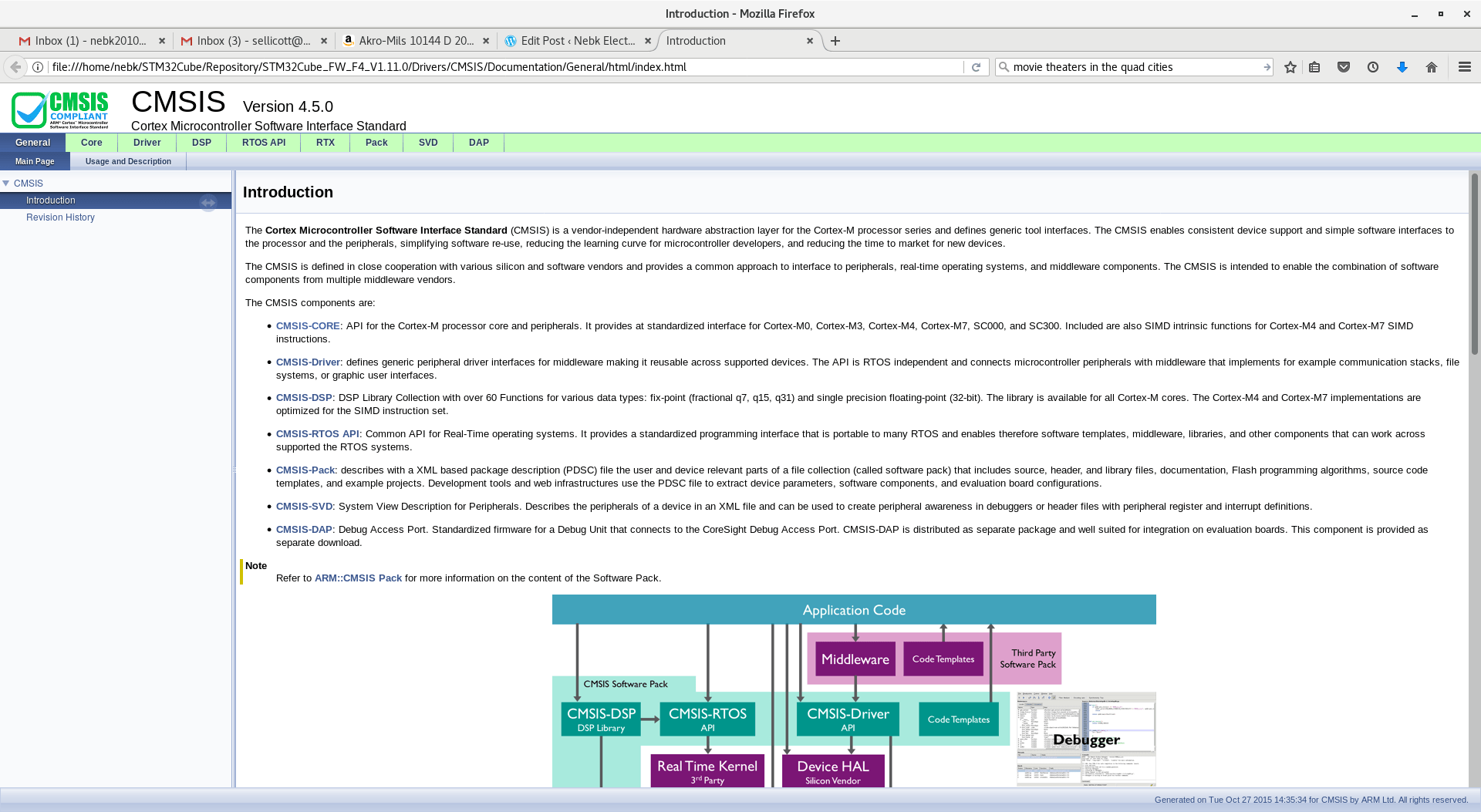The width and height of the screenshot is (1481, 812).
Task: Click the CMSIS-DSP Library block in the diagram
Action: [601, 719]
